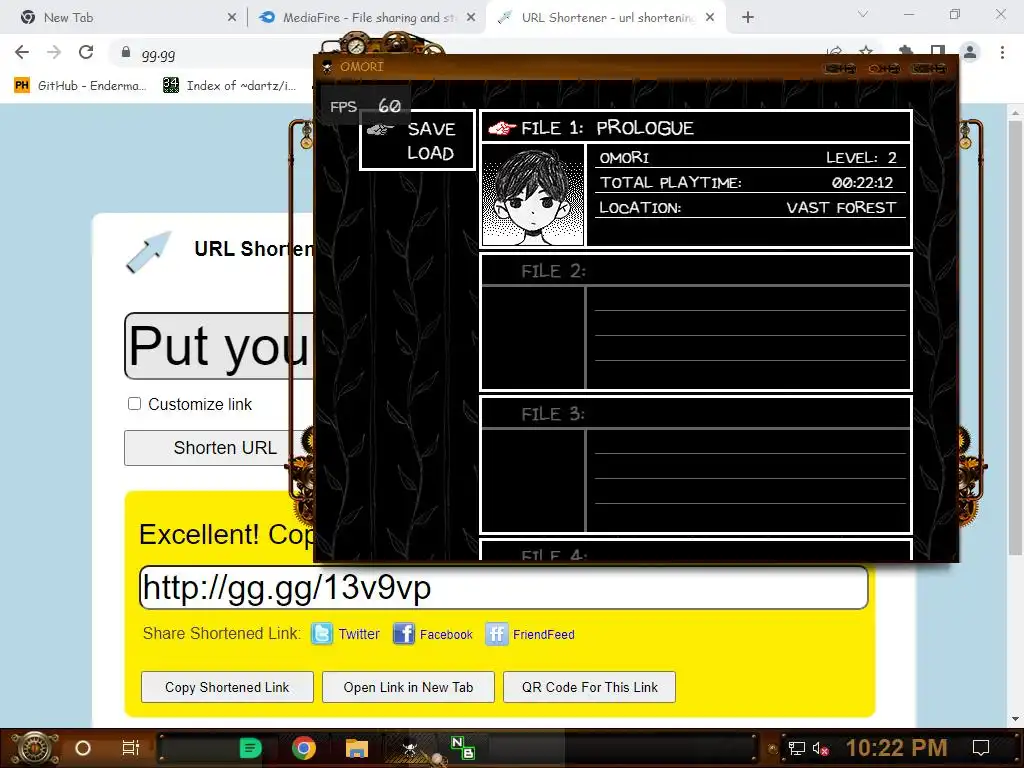
Task: Click the FriendFeed ff icon
Action: tap(496, 633)
